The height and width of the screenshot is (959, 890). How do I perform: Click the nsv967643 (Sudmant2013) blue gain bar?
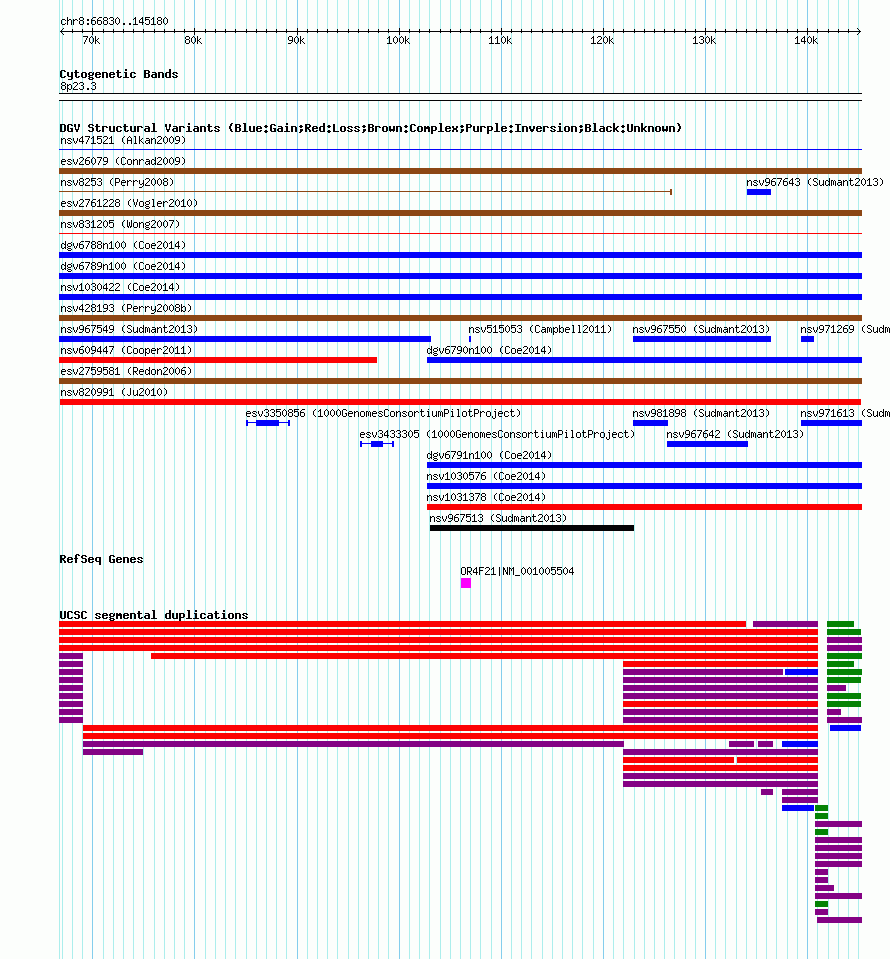(758, 192)
